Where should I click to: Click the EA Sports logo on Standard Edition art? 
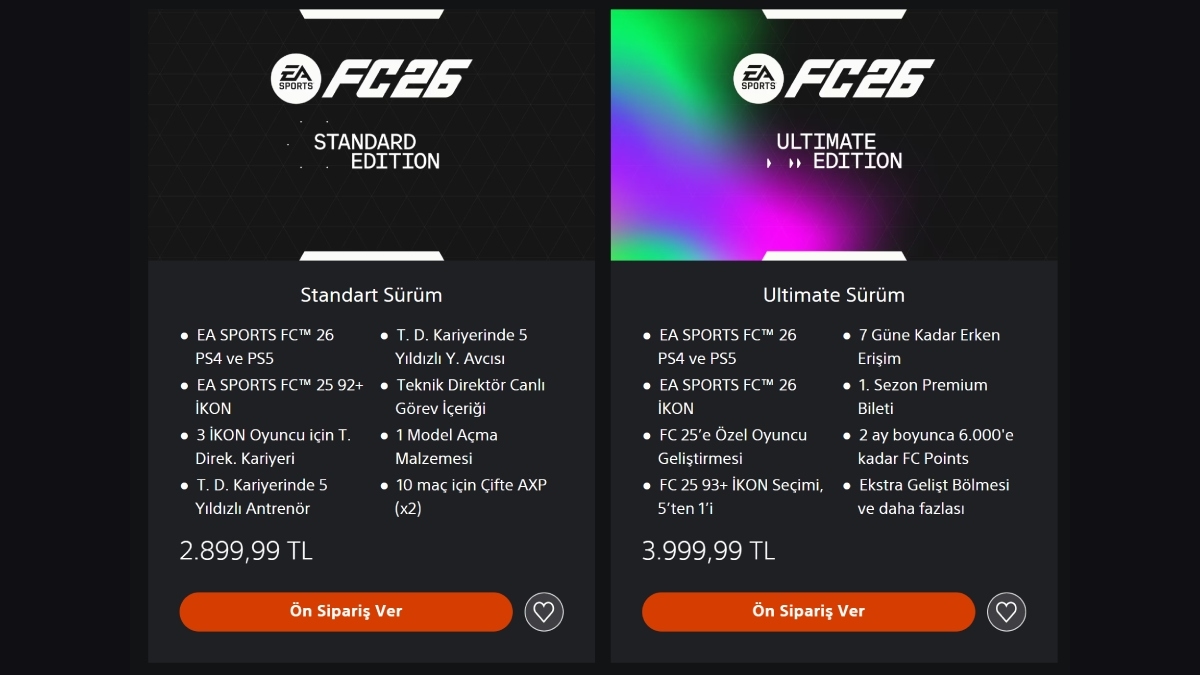click(296, 78)
